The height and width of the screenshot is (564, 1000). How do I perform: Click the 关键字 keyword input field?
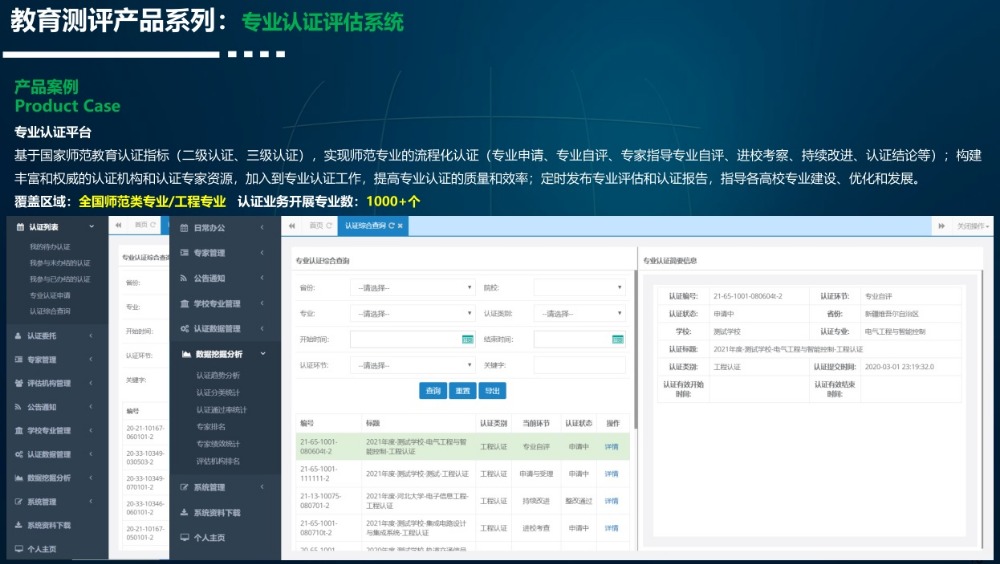click(x=579, y=365)
